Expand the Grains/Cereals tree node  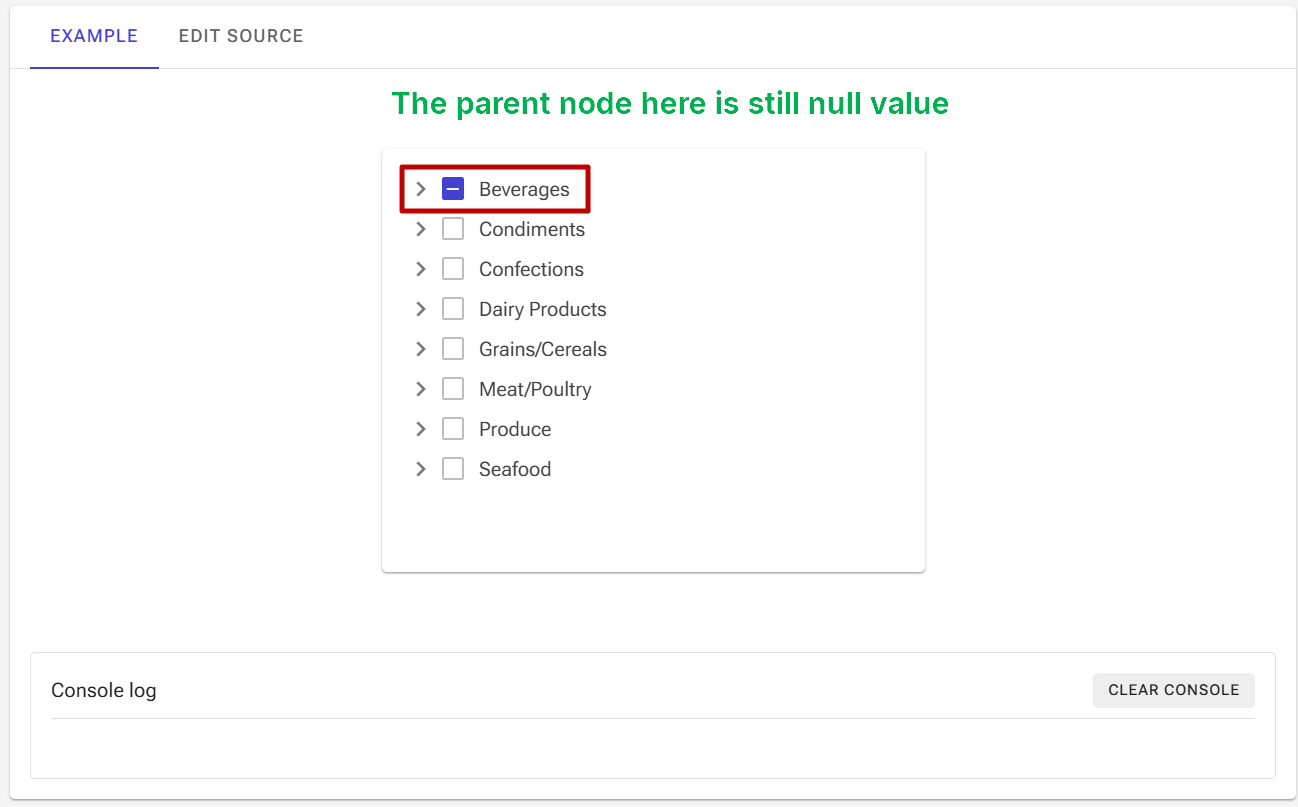420,348
